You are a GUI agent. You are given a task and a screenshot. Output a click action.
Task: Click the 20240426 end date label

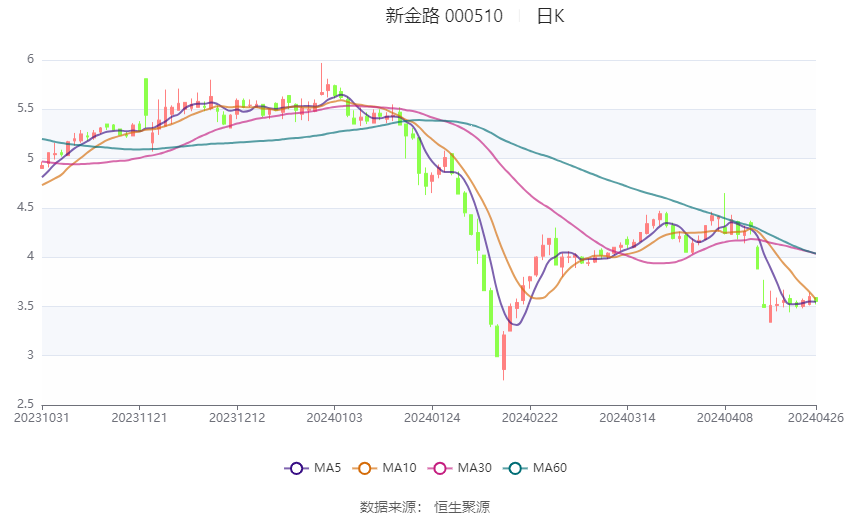pos(815,417)
